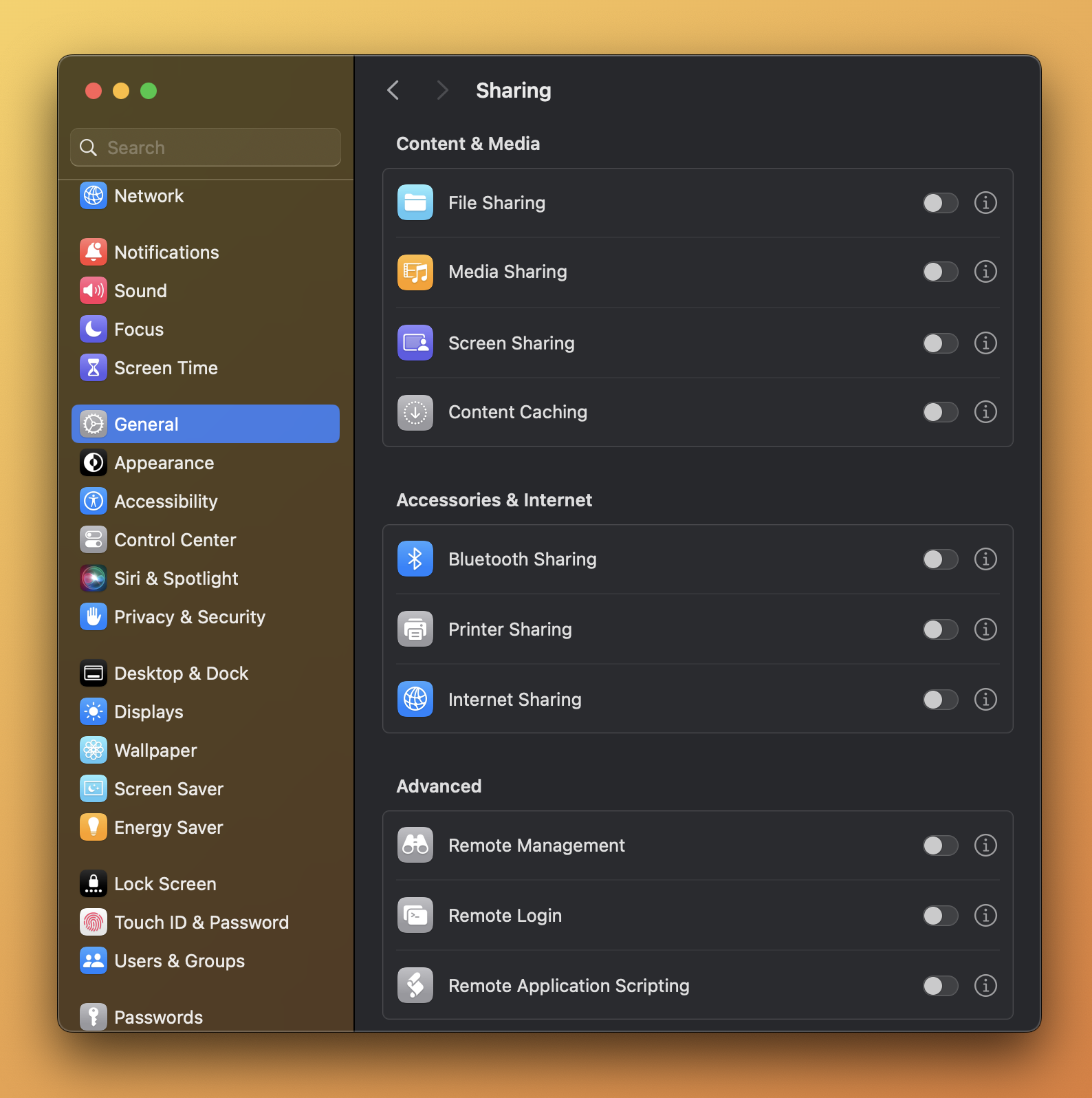The image size is (1092, 1098).
Task: Go back with the left chevron
Action: click(x=393, y=90)
